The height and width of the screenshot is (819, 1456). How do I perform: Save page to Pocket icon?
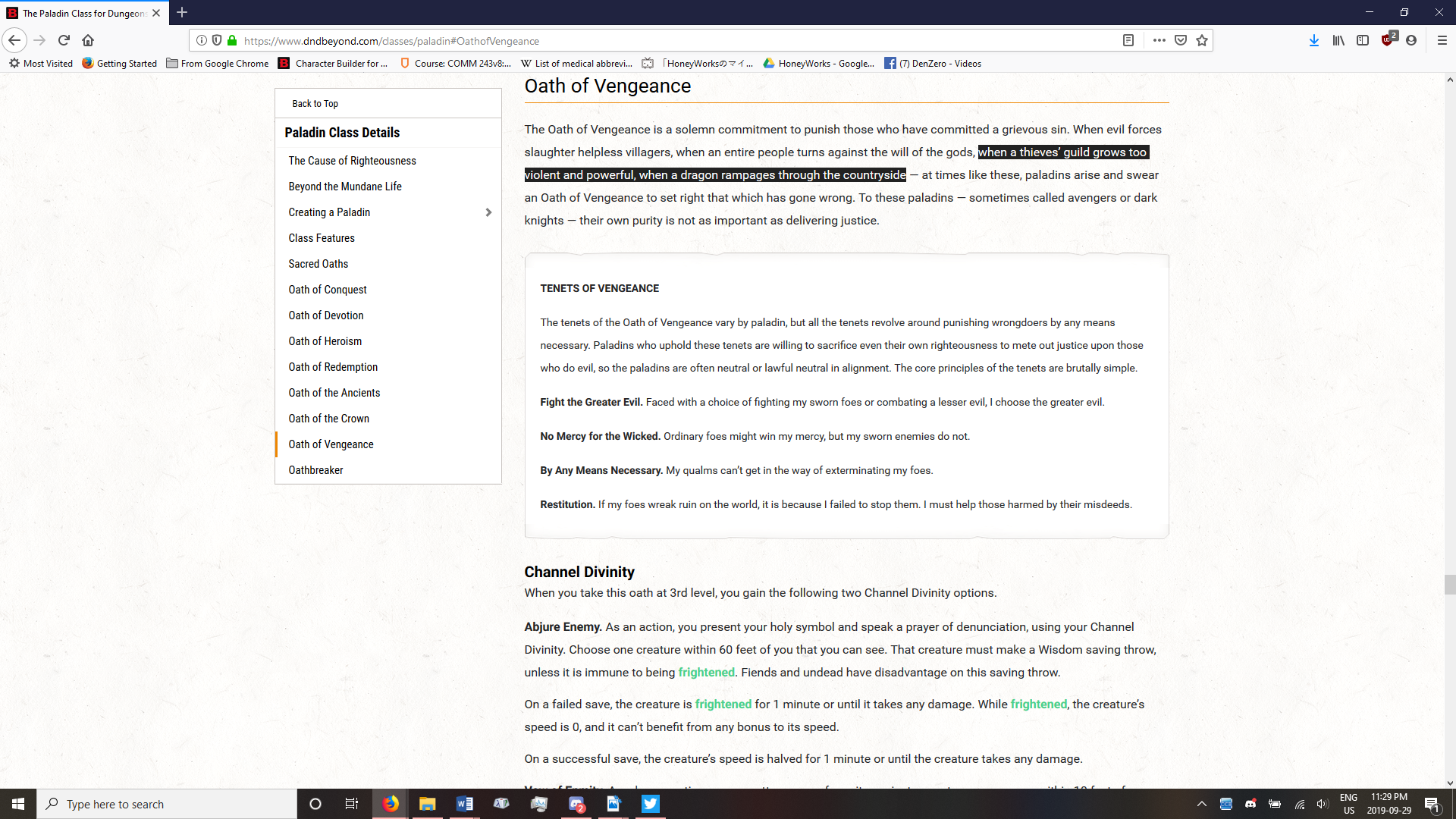(1181, 40)
